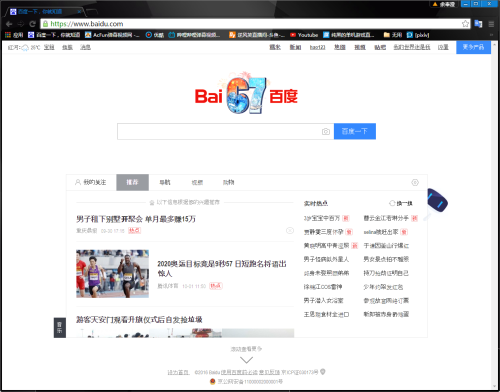500x392 pixels.
Task: Open the 视频 link in top nav
Action: coord(360,47)
